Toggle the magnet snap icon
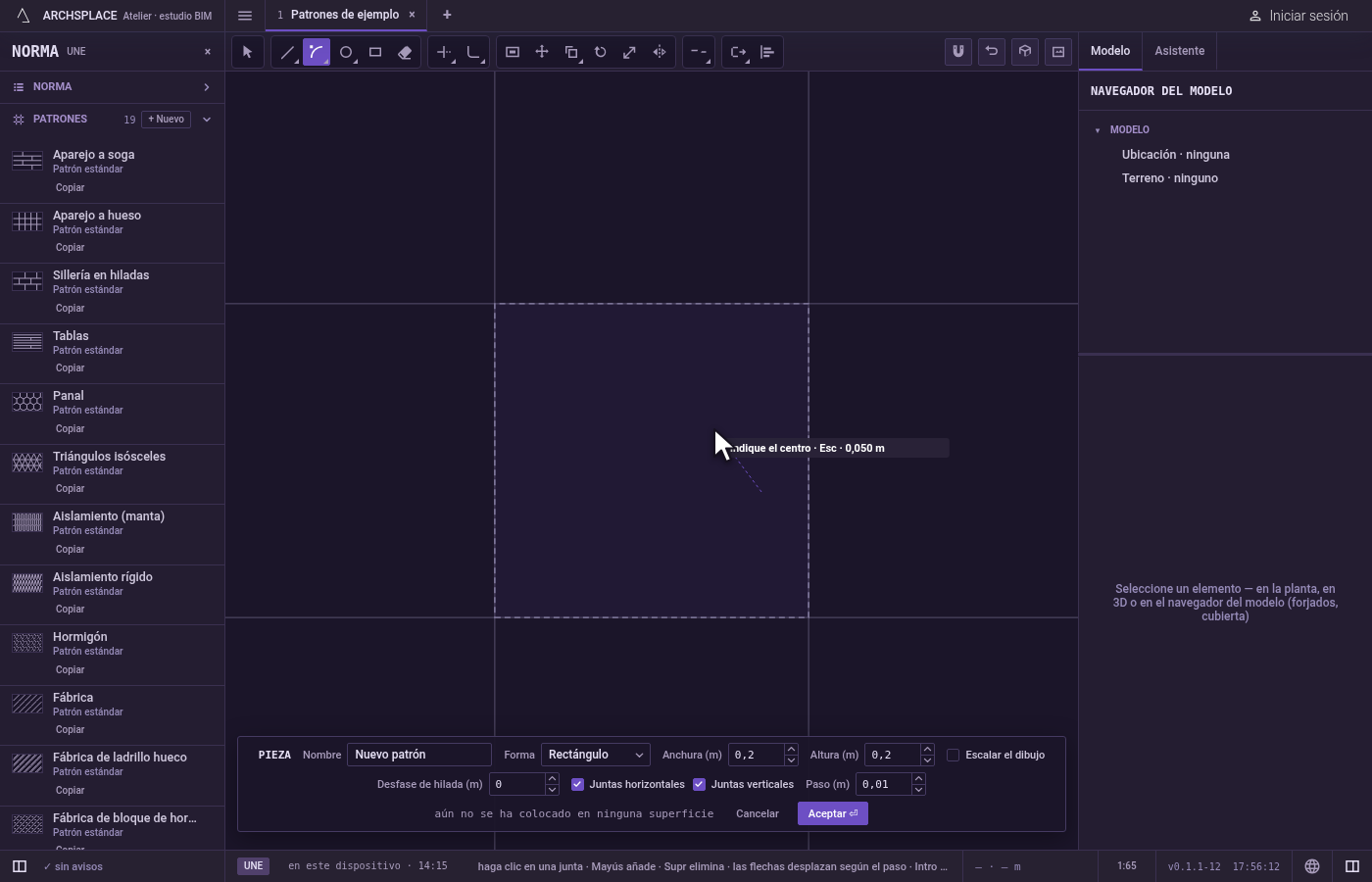 (x=958, y=52)
